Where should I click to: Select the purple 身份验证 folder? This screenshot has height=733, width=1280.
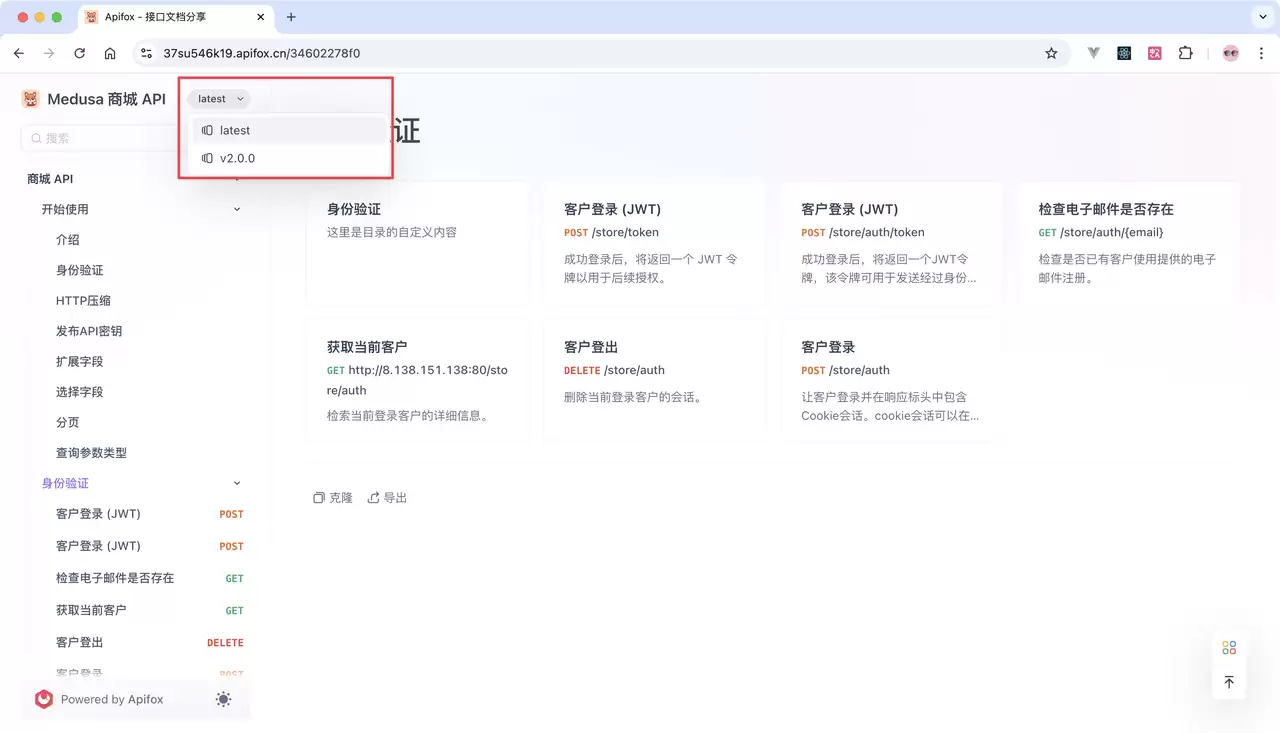[65, 483]
